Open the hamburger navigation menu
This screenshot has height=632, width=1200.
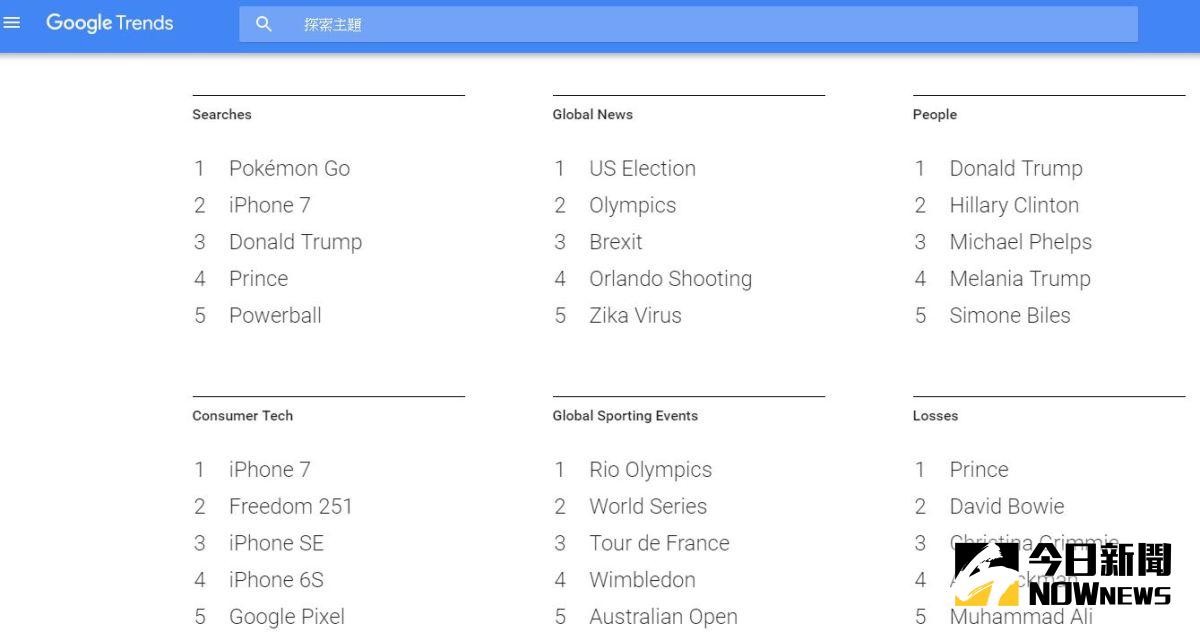tap(12, 23)
